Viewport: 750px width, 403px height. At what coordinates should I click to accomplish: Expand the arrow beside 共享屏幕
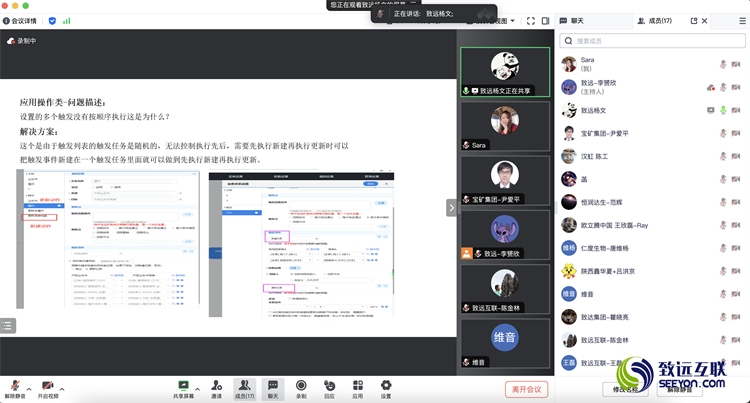(199, 384)
